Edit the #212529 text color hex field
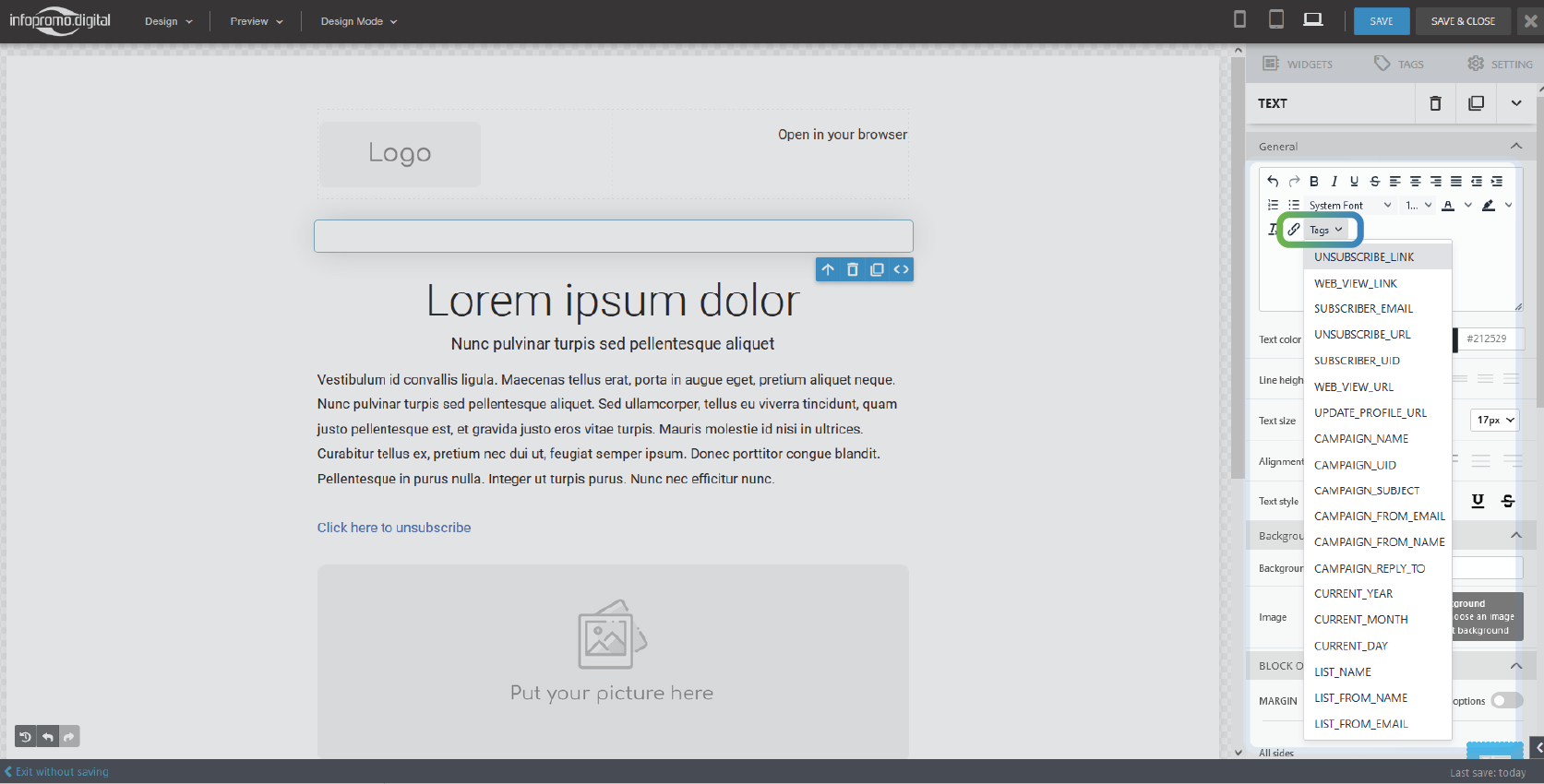This screenshot has height=784, width=1544. coord(1492,339)
